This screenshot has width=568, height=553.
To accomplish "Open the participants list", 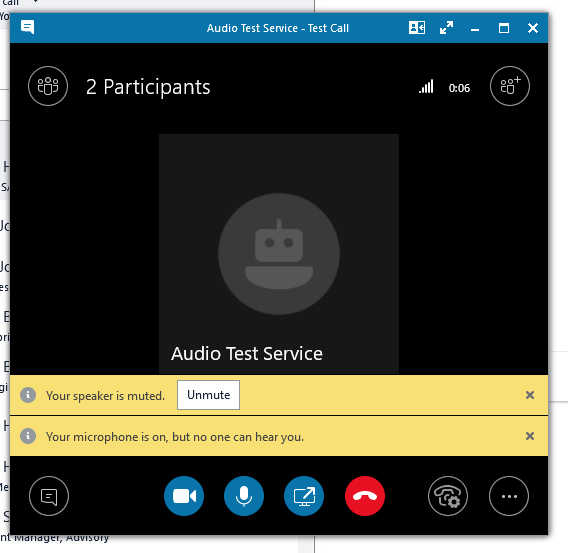I will [x=48, y=86].
